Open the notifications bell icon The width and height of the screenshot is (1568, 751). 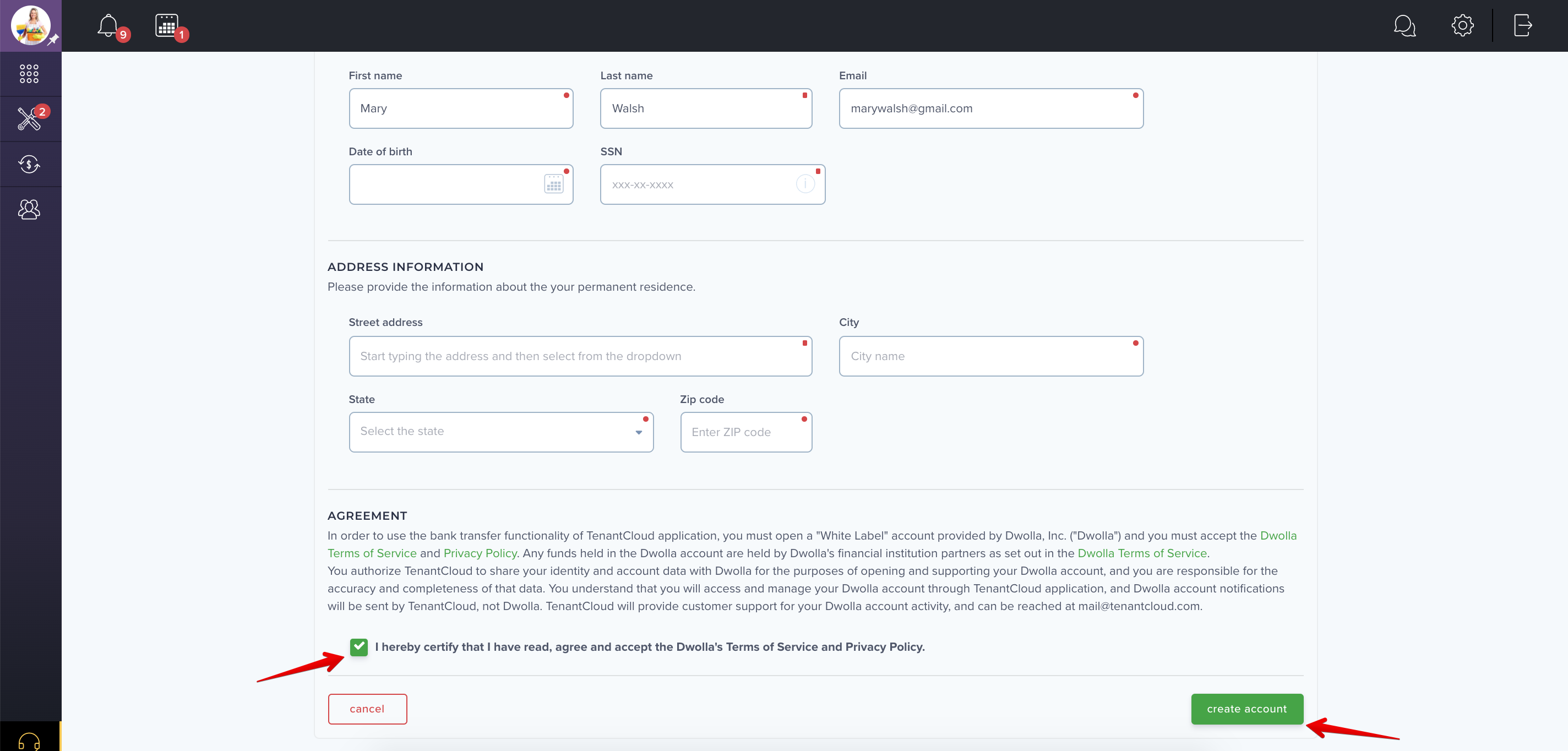(108, 25)
